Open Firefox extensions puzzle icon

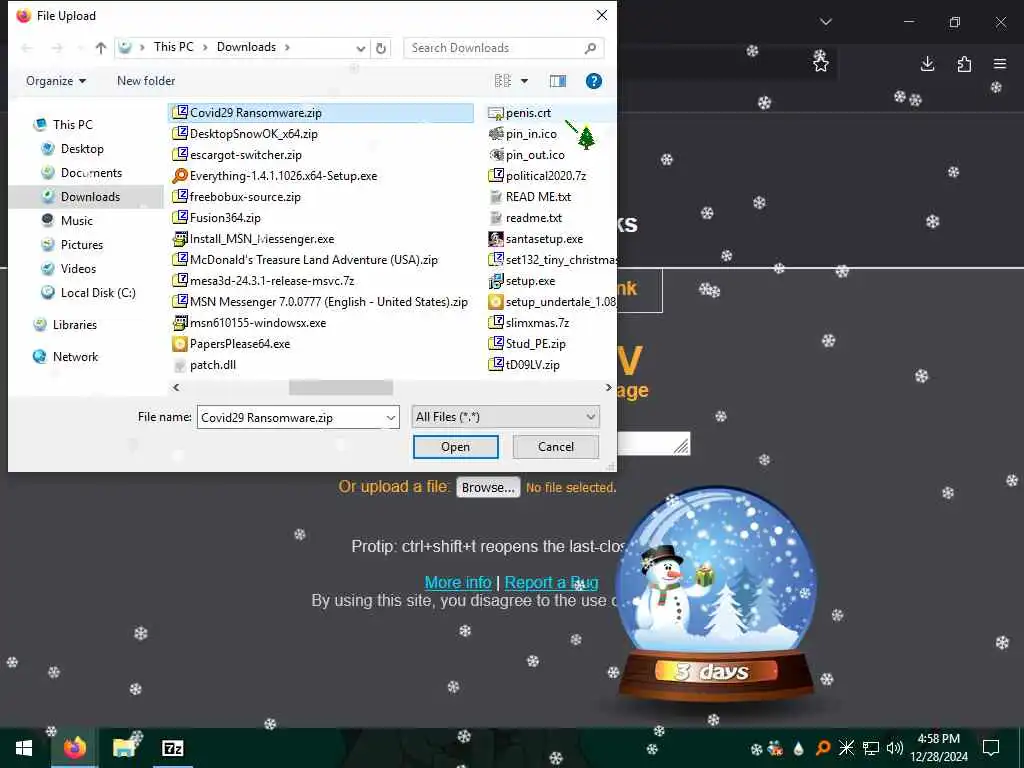pyautogui.click(x=964, y=64)
